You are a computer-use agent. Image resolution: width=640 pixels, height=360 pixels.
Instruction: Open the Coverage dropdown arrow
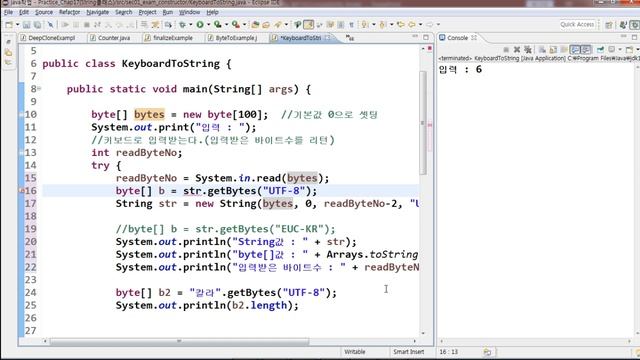point(227,24)
